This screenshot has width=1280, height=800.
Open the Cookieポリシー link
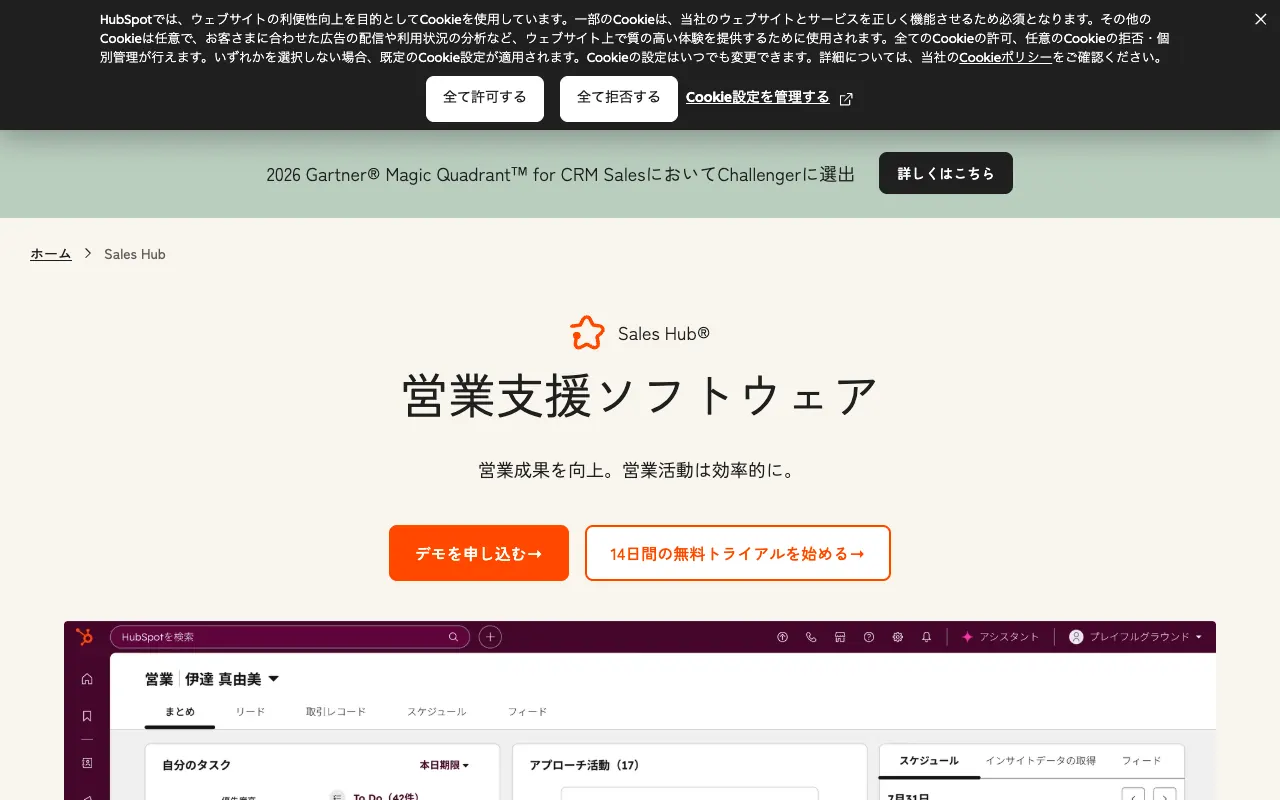tap(1006, 58)
